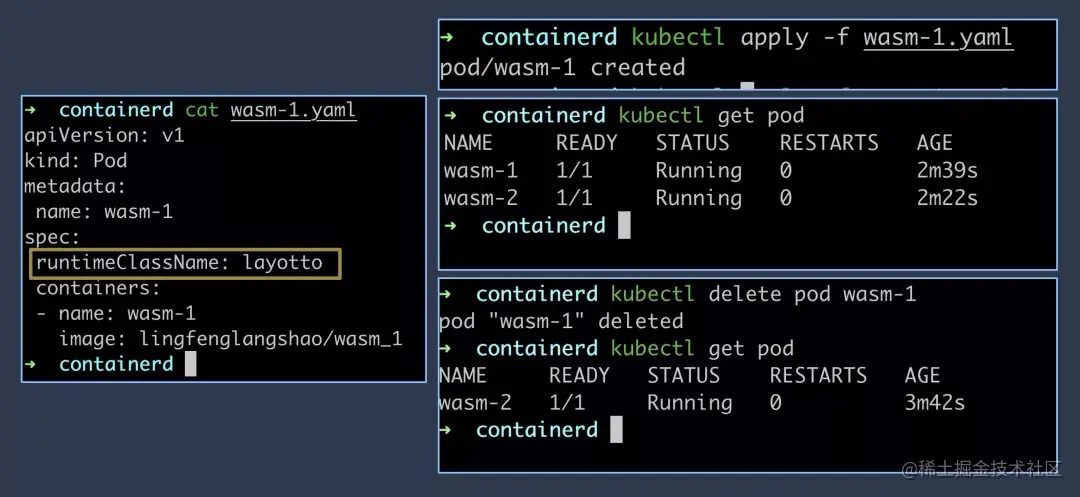
Task: Click "kubectl" in the apply command
Action: point(678,37)
